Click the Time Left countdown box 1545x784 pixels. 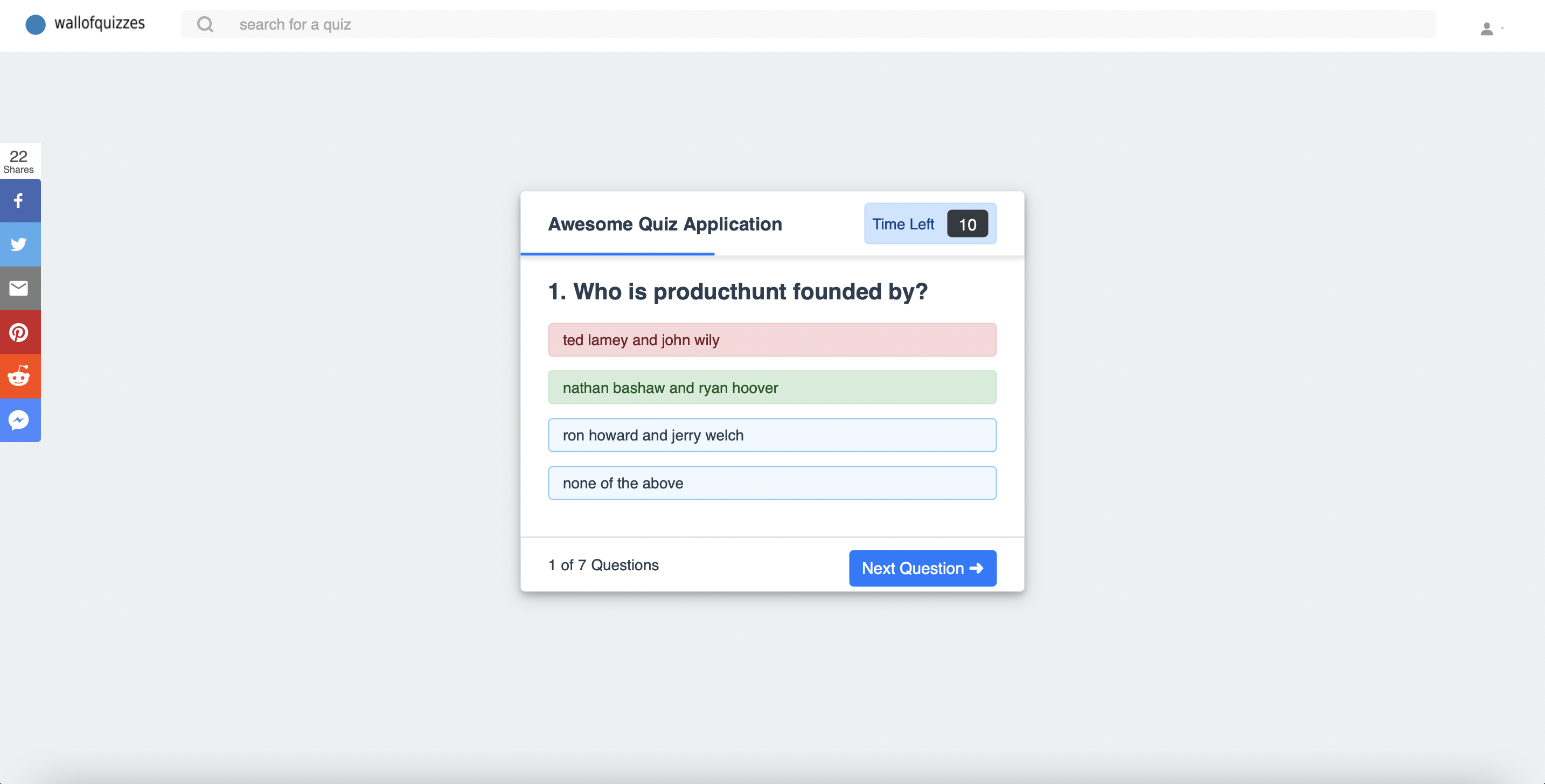pos(930,223)
